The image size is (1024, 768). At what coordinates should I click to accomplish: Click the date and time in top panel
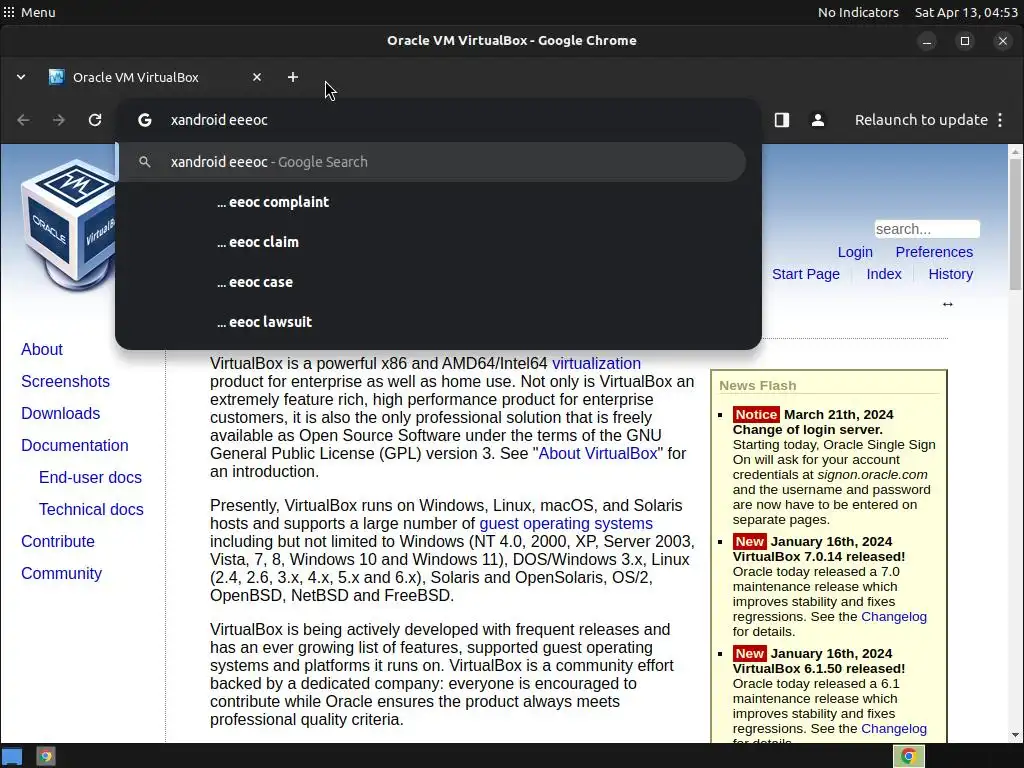tap(966, 12)
